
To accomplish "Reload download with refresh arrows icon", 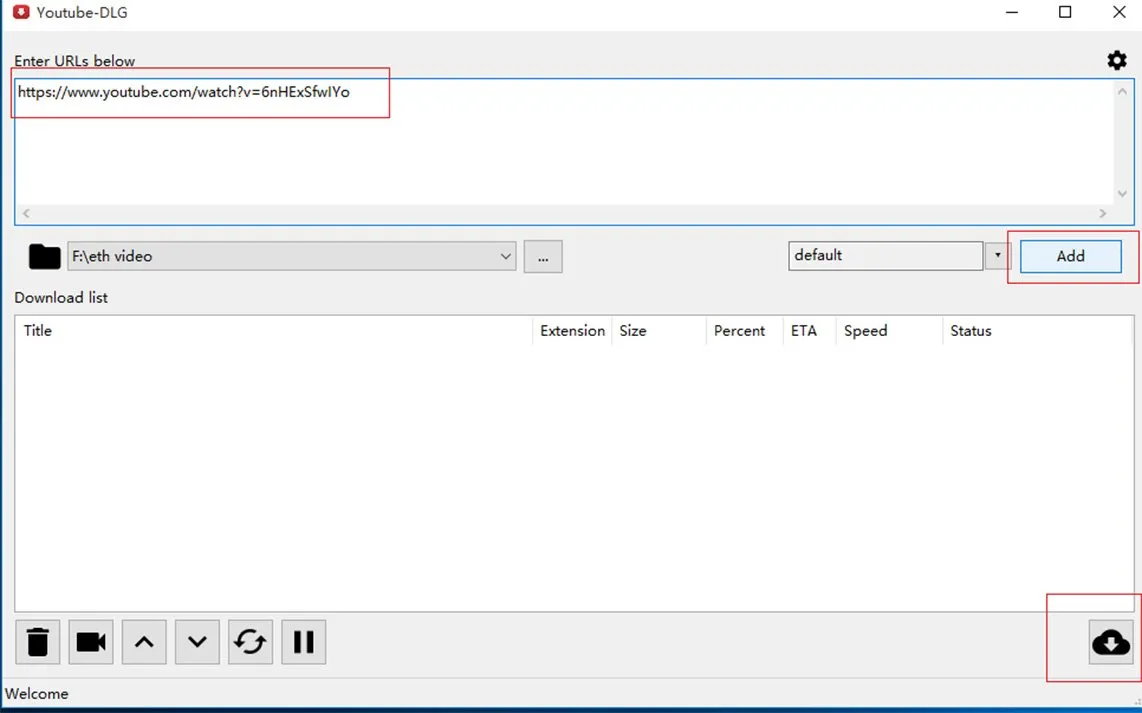I will pos(251,642).
